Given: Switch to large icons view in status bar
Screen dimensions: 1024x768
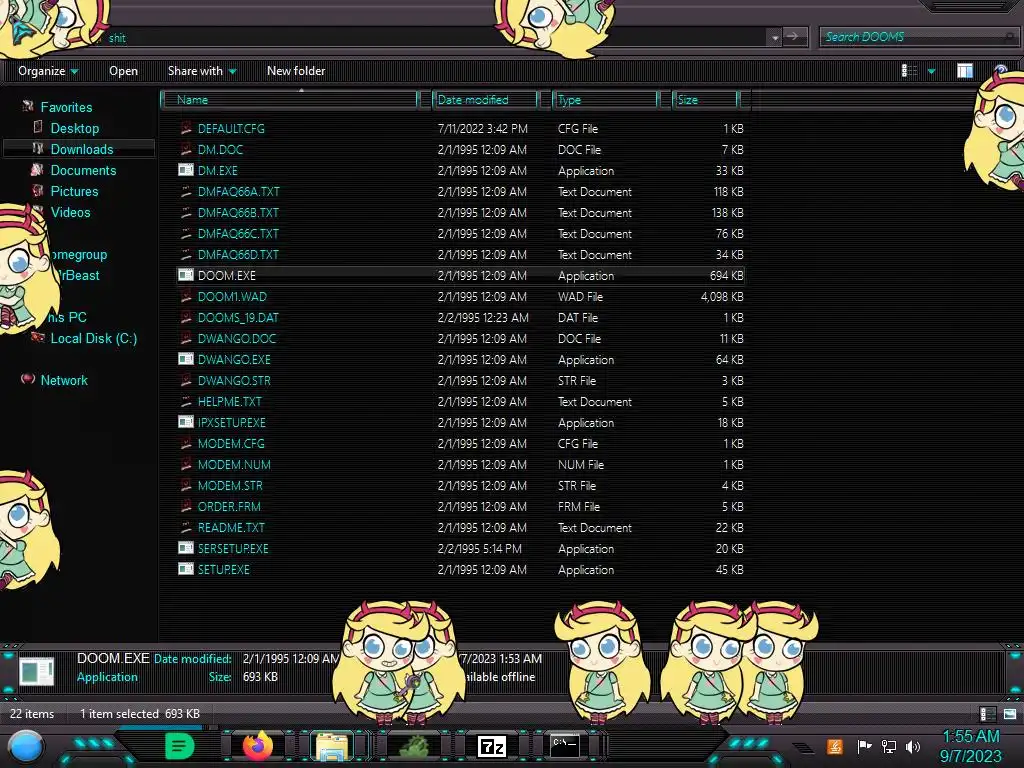Looking at the screenshot, I should click(1010, 714).
